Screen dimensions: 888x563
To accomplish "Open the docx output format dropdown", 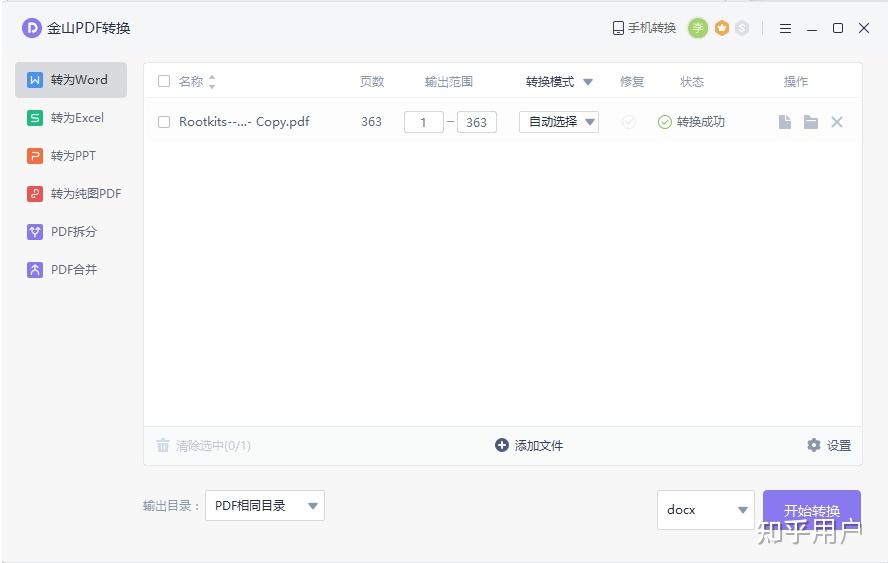I will (706, 510).
